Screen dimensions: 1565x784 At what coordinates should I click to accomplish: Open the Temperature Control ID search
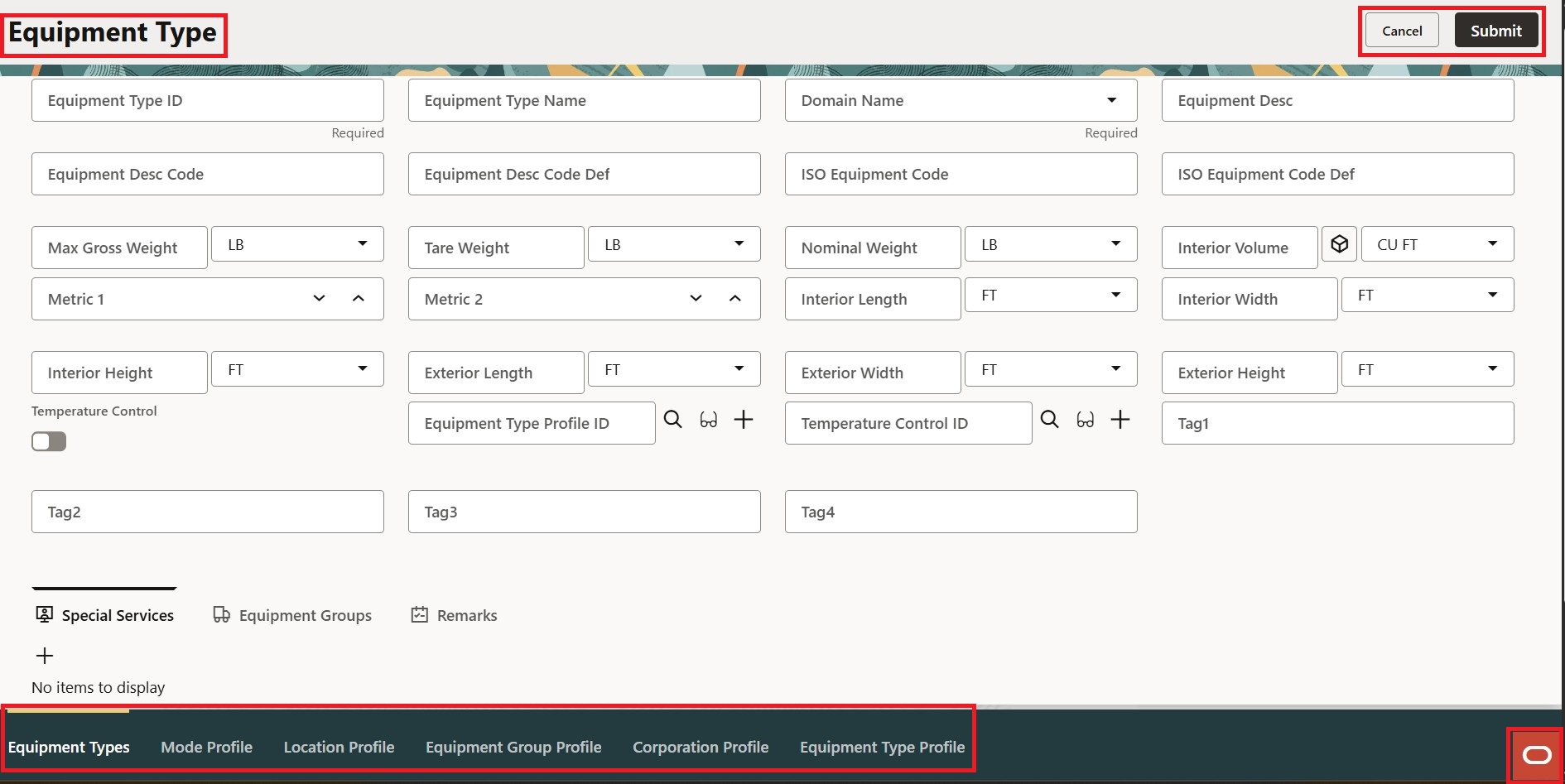(1049, 420)
